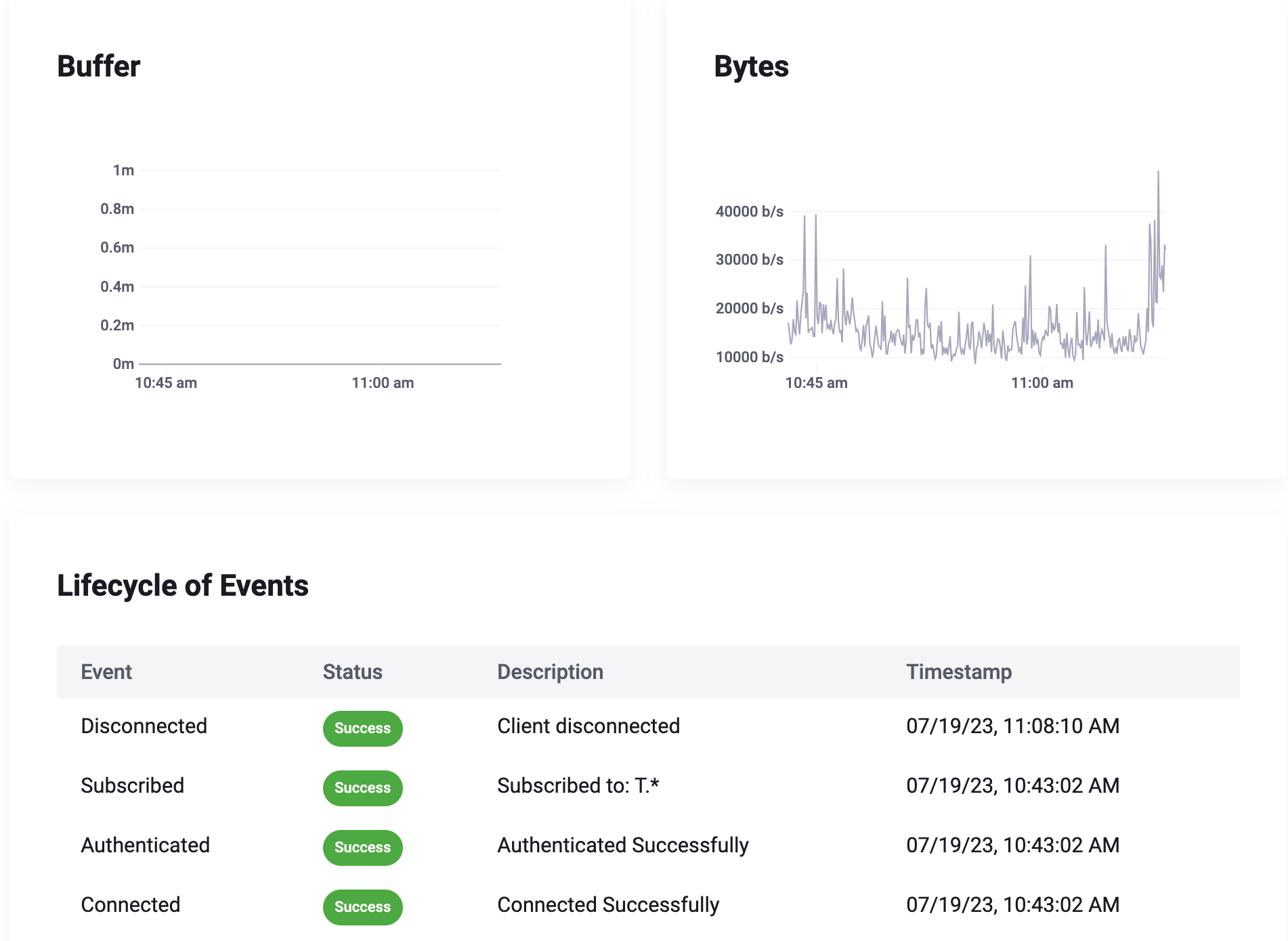This screenshot has width=1288, height=941.
Task: Select the Subscribed event row
Action: point(133,786)
